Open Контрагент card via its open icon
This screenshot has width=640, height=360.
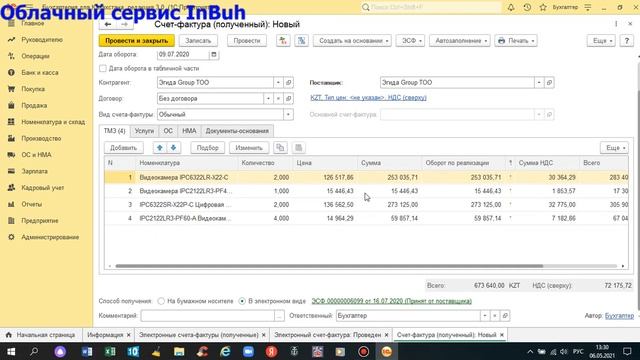289,82
